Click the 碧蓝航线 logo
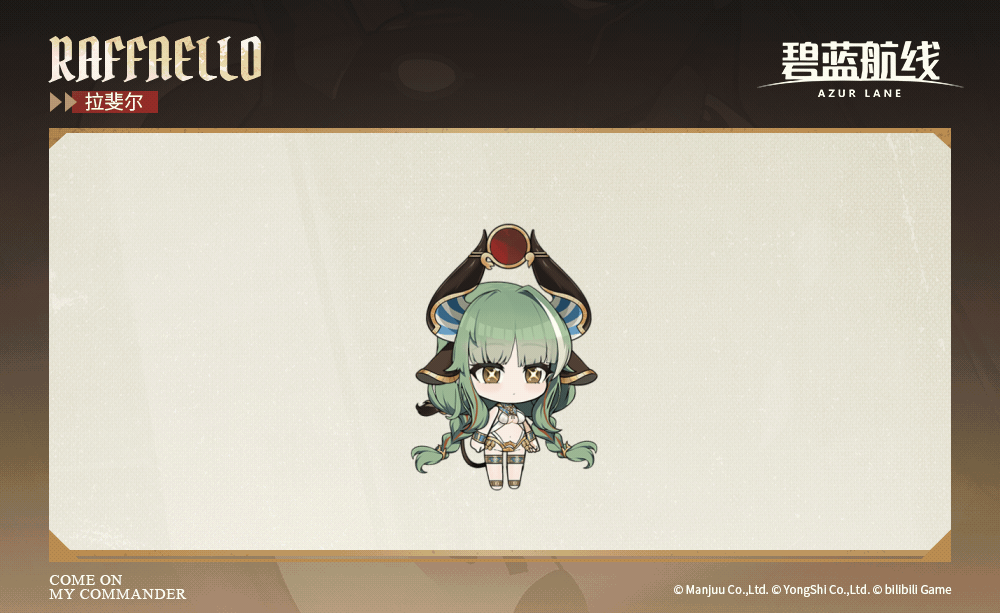Screen dimensions: 1000x613 click(x=860, y=62)
